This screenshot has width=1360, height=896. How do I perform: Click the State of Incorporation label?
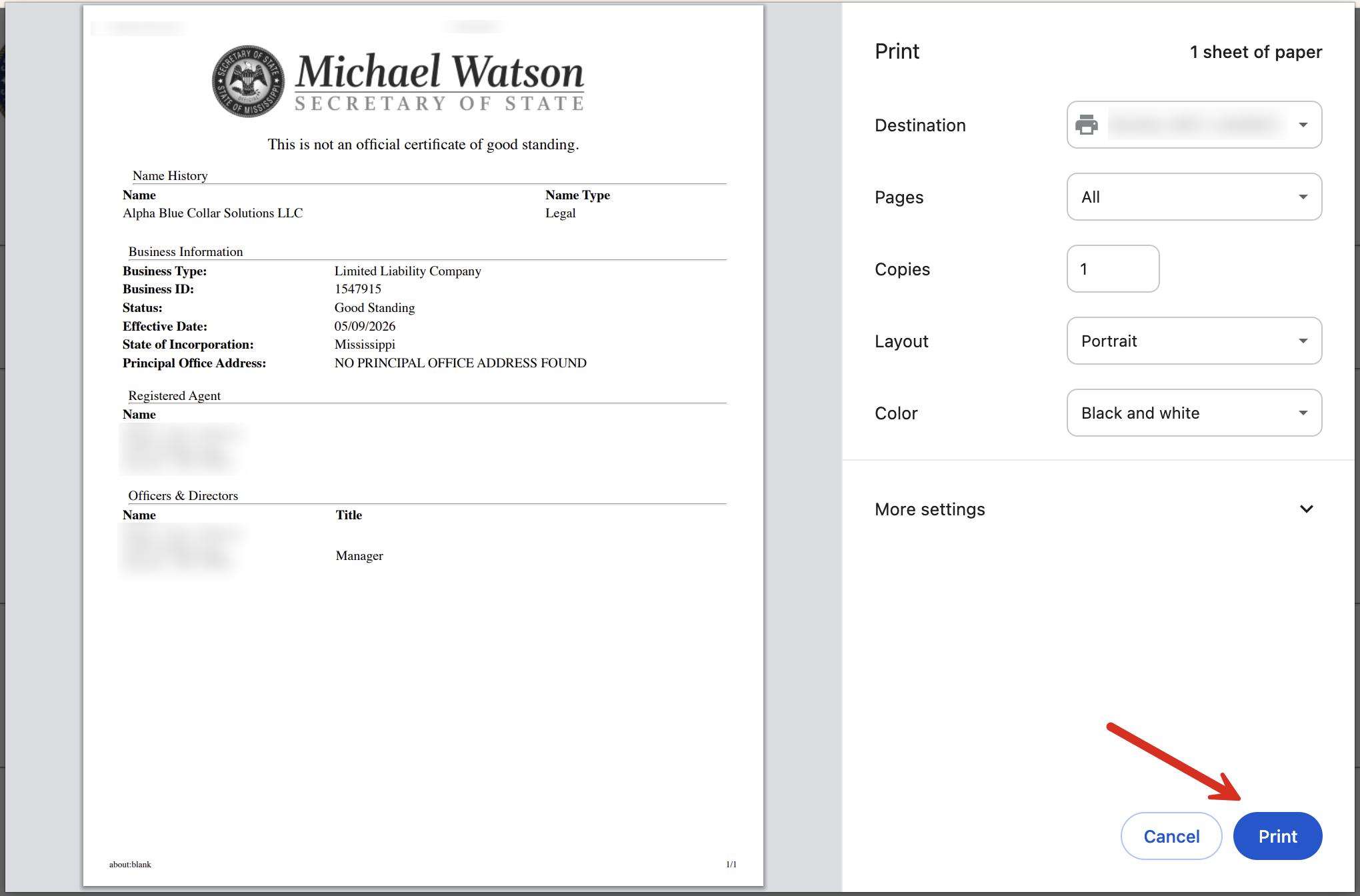pyautogui.click(x=188, y=345)
